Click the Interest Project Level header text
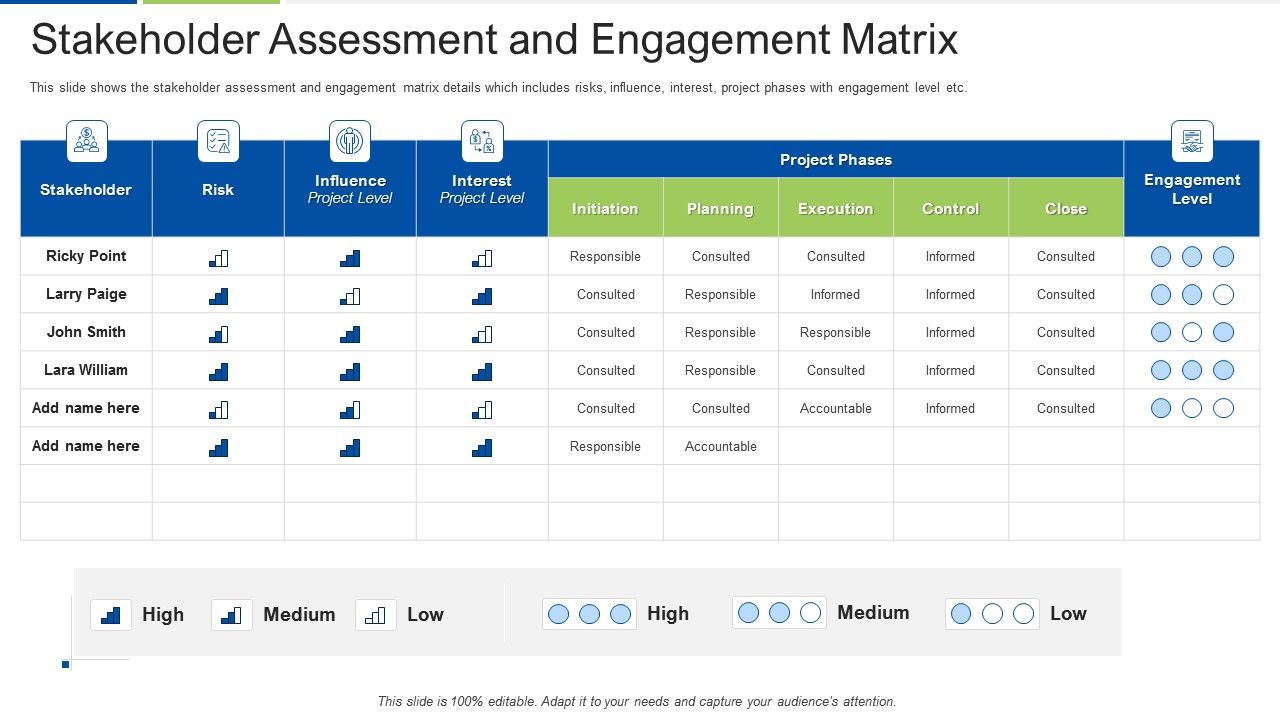This screenshot has width=1280, height=720. 482,189
